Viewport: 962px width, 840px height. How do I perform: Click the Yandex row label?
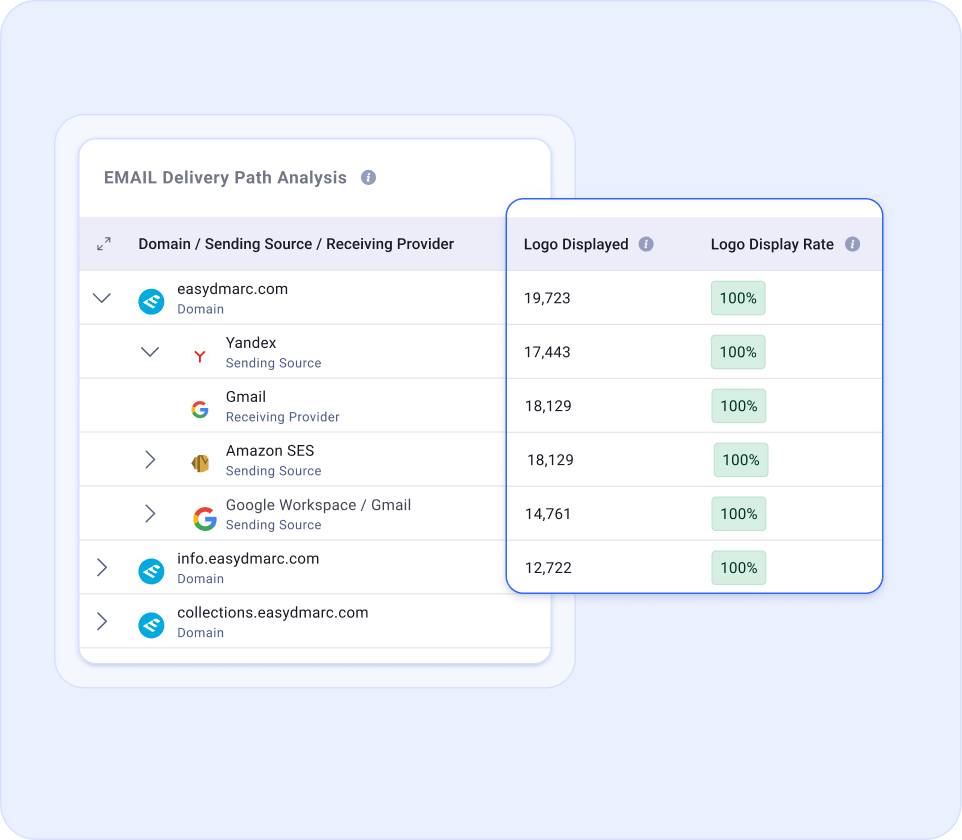[251, 343]
